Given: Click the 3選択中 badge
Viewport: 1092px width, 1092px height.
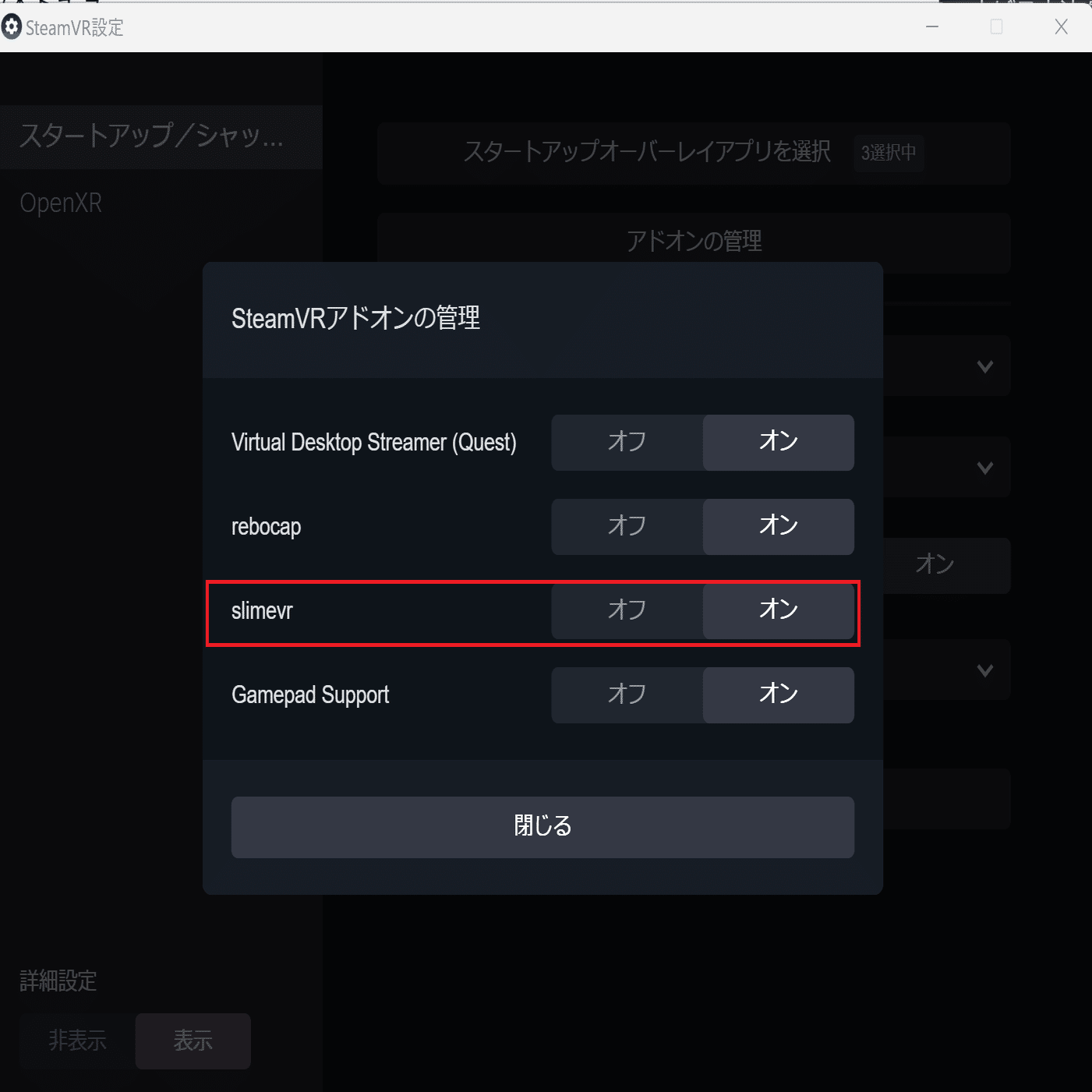Looking at the screenshot, I should click(888, 153).
